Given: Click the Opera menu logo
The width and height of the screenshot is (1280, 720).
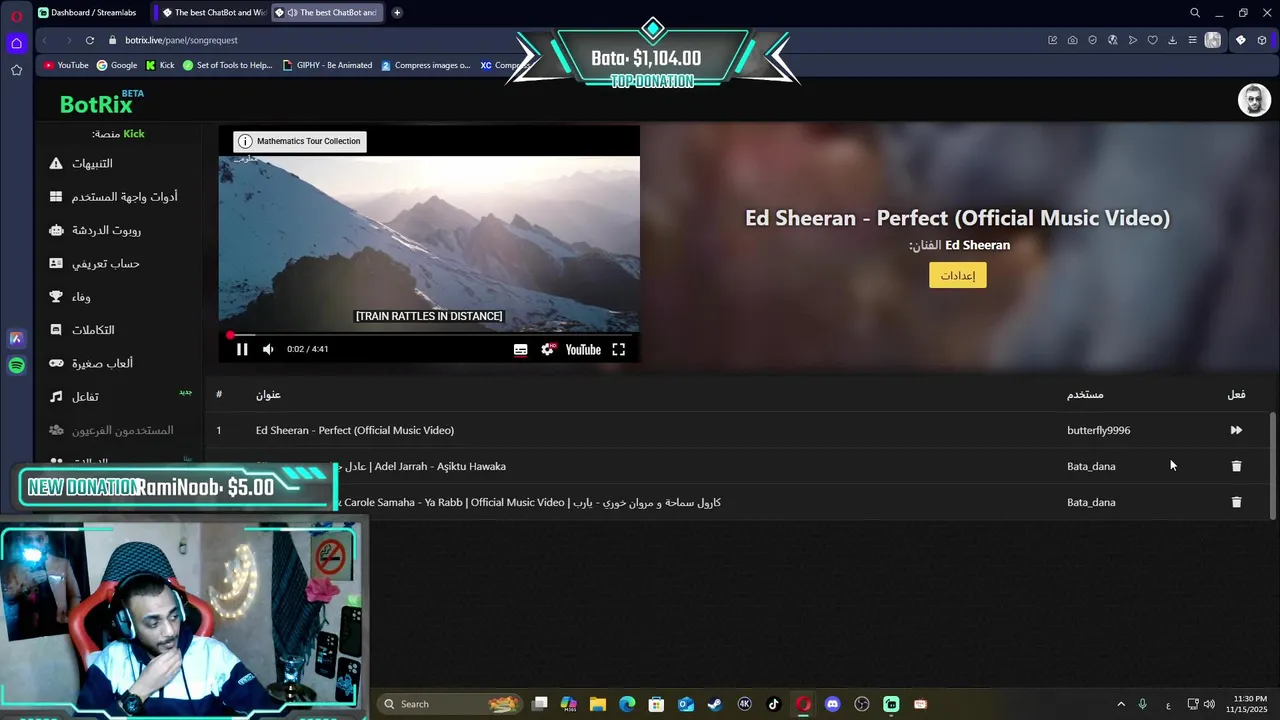Looking at the screenshot, I should click(16, 15).
